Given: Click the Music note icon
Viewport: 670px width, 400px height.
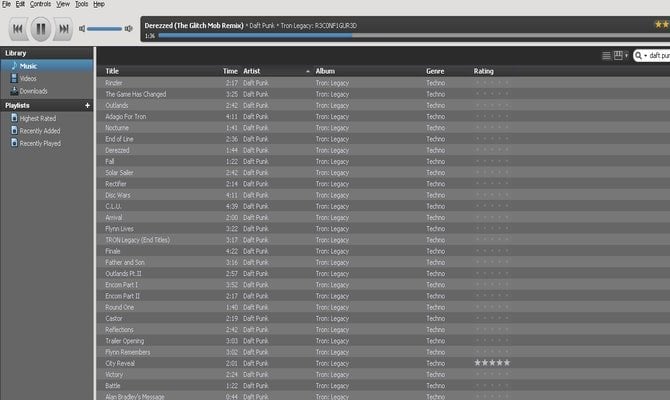Looking at the screenshot, I should point(14,65).
